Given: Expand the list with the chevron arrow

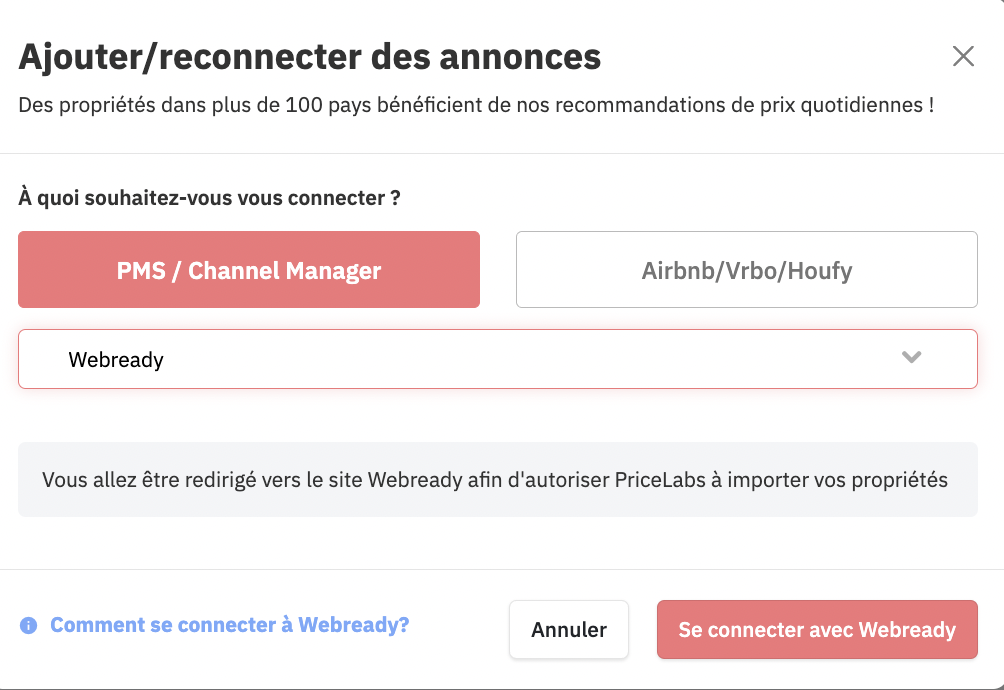Looking at the screenshot, I should (911, 357).
